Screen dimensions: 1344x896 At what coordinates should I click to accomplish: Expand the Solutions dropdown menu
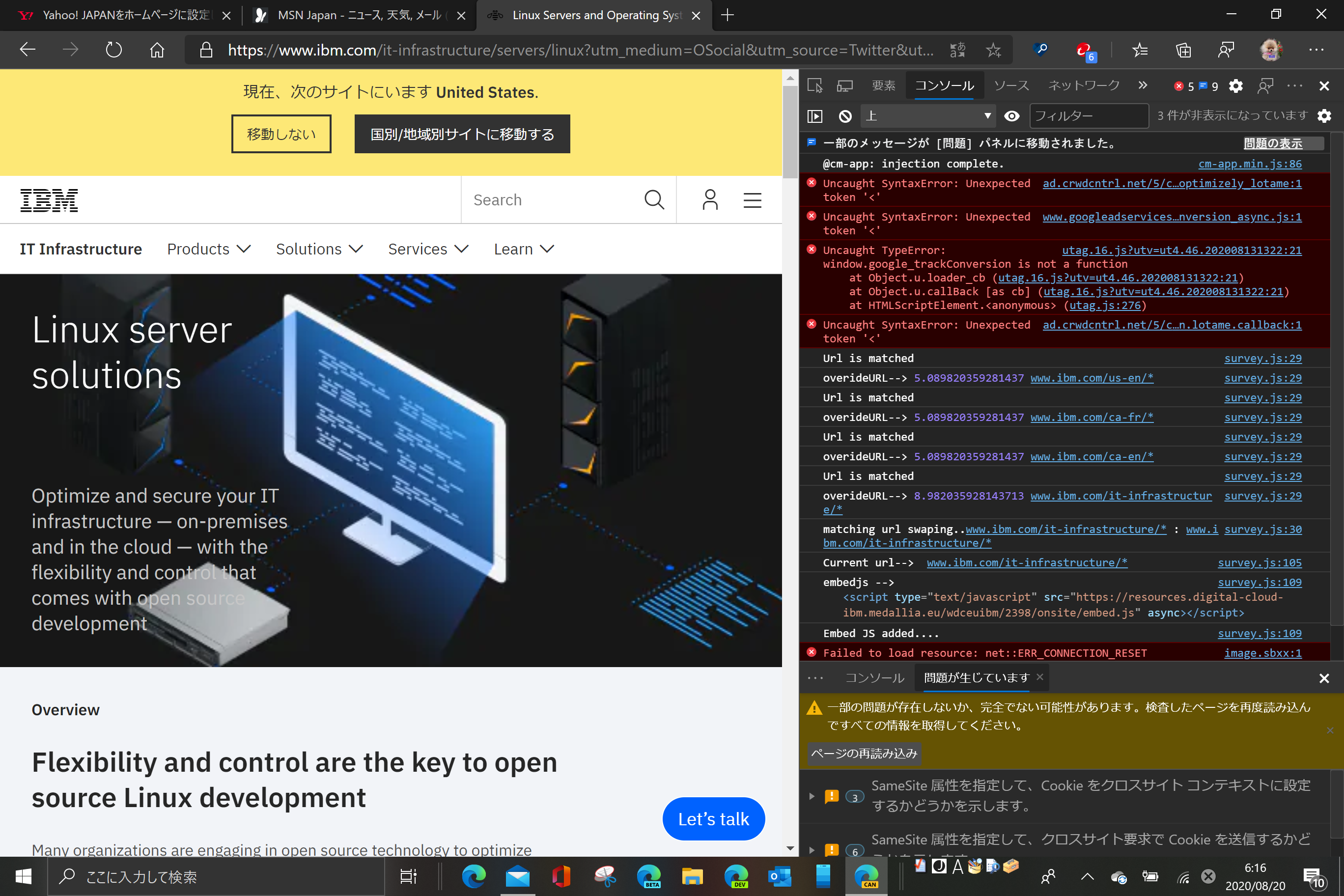click(319, 249)
